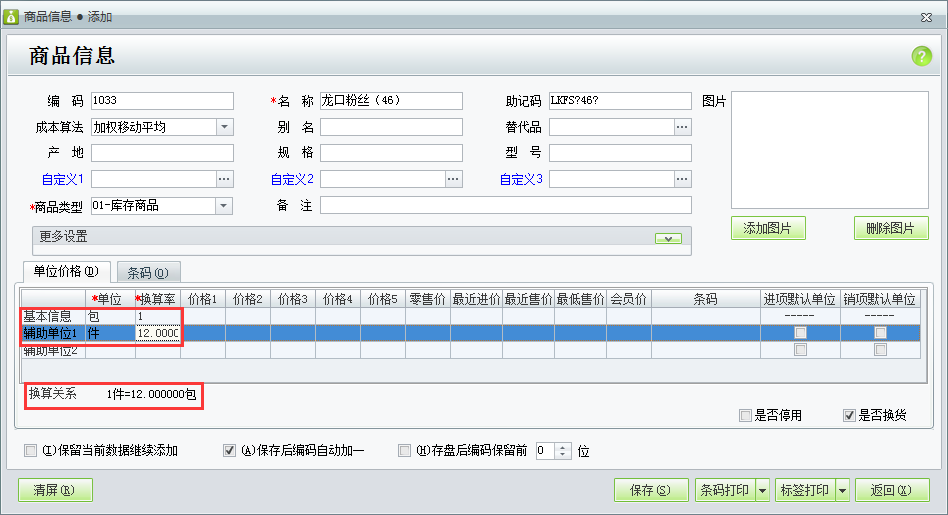Open the 标签打印 dropdown arrow
Viewport: 948px width, 515px height.
click(842, 490)
